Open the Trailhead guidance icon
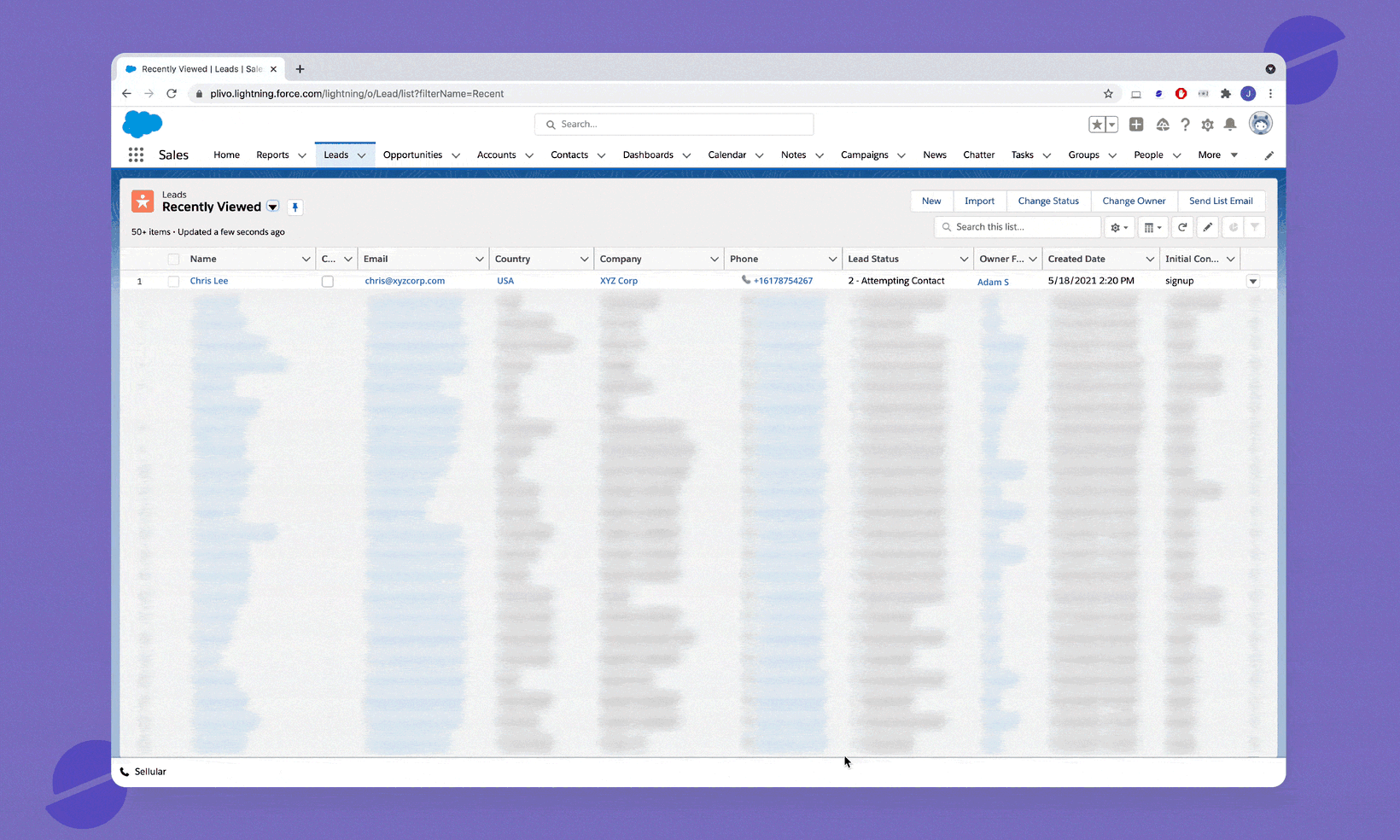The width and height of the screenshot is (1400, 840). tap(1162, 125)
